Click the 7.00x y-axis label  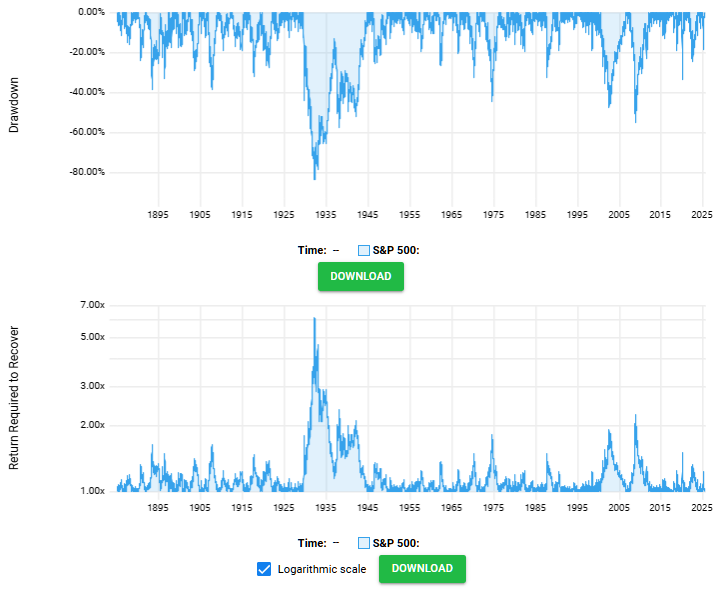[92, 304]
